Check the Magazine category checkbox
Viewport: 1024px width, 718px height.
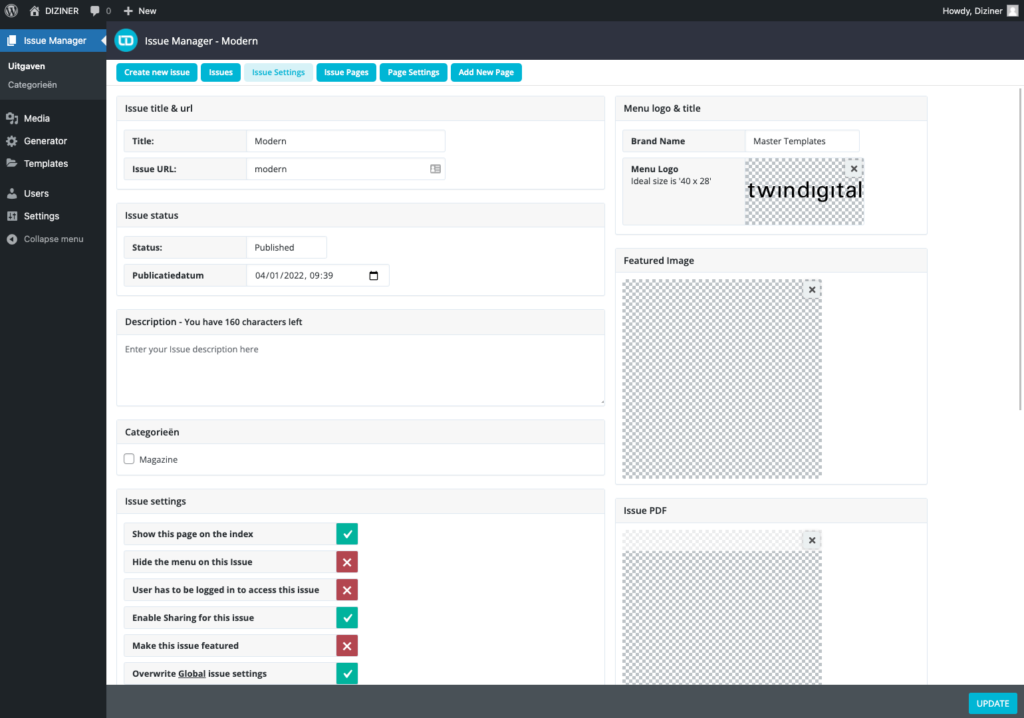(129, 459)
